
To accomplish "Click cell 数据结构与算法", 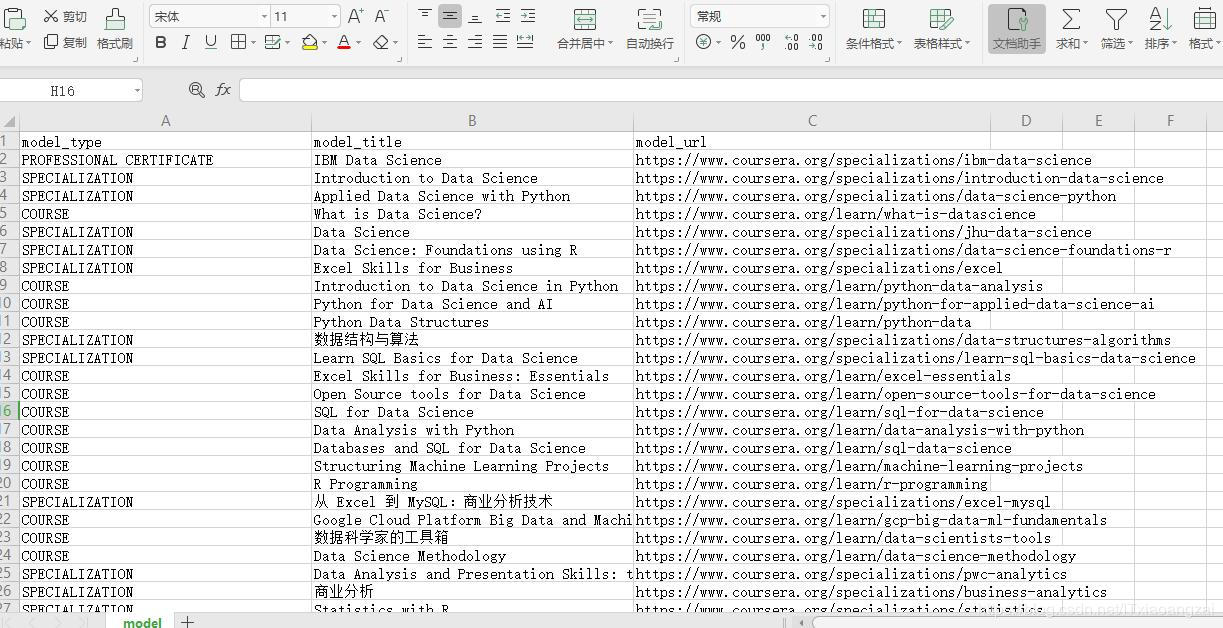I will pyautogui.click(x=472, y=340).
